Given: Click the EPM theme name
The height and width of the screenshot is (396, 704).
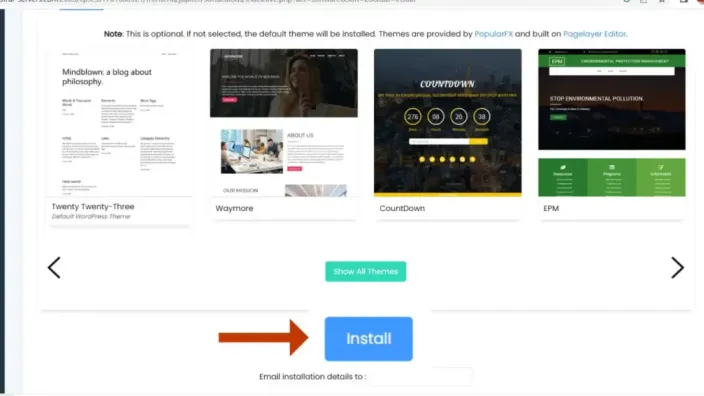Looking at the screenshot, I should tap(551, 208).
